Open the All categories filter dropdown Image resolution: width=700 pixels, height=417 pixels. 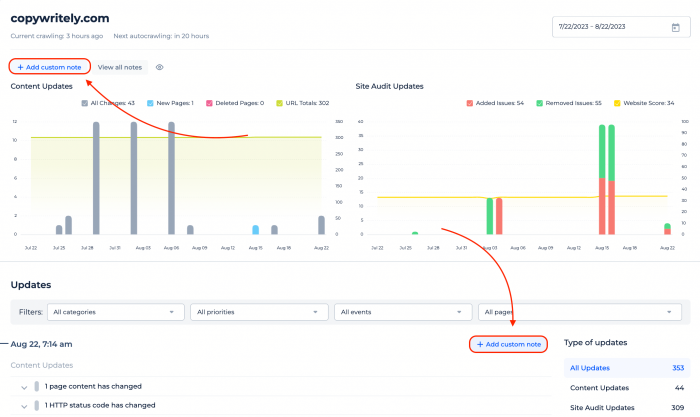116,312
